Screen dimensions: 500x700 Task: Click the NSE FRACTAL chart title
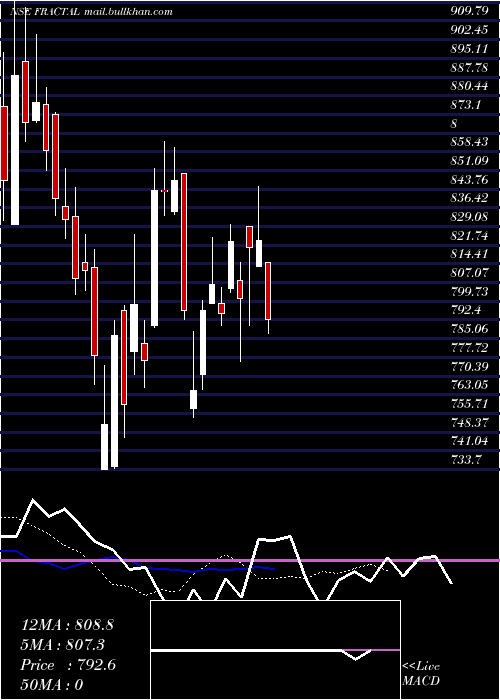45,12
